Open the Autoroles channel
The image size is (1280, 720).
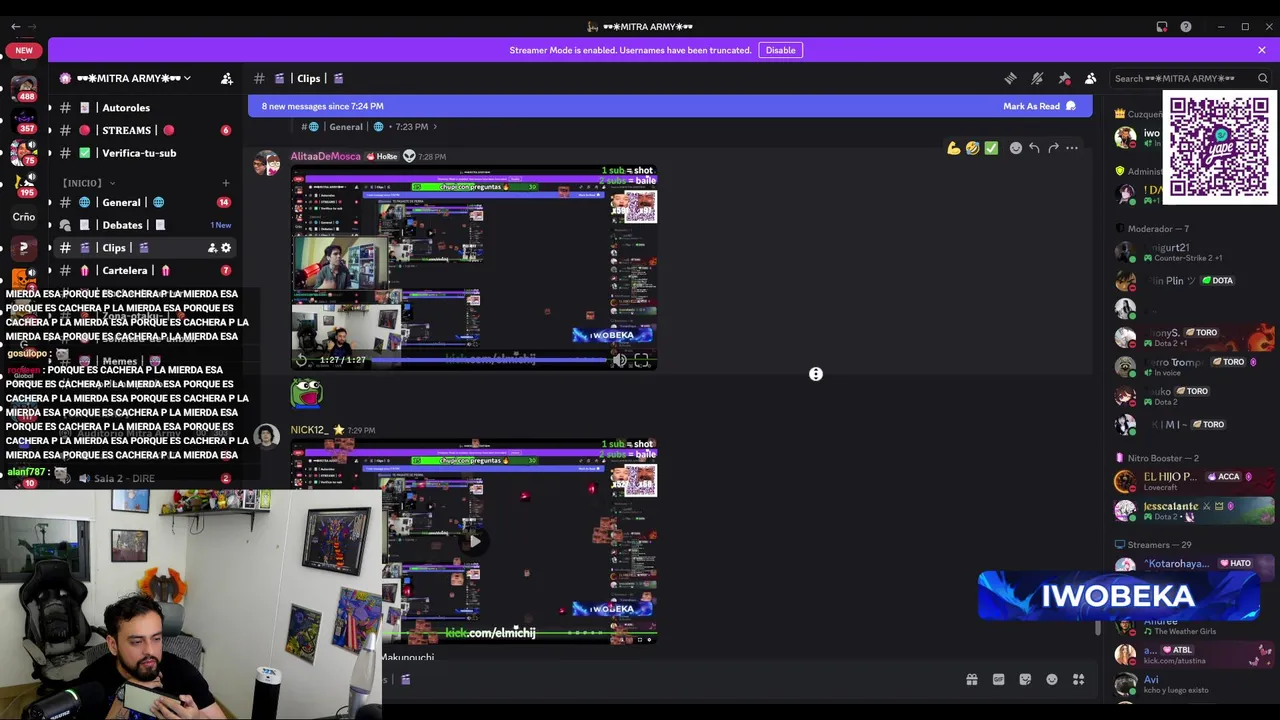145,108
